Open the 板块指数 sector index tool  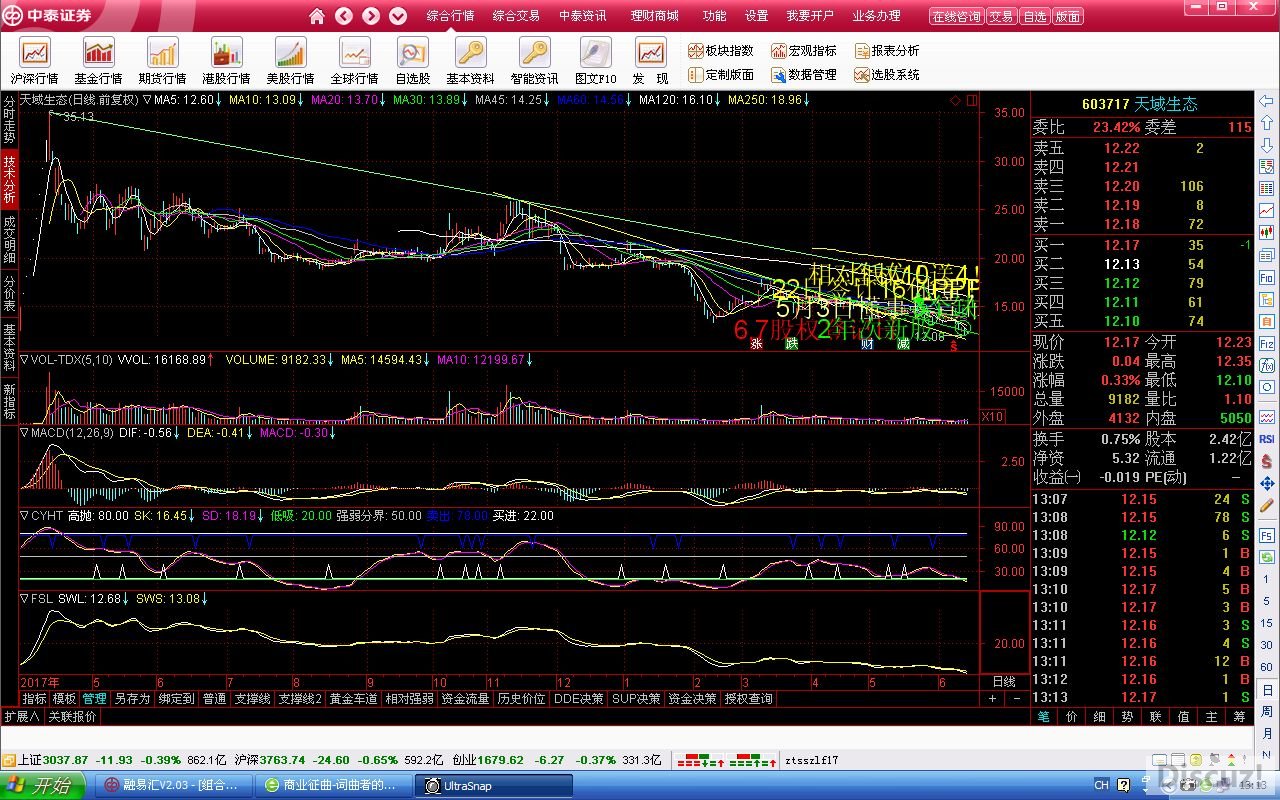pos(720,51)
